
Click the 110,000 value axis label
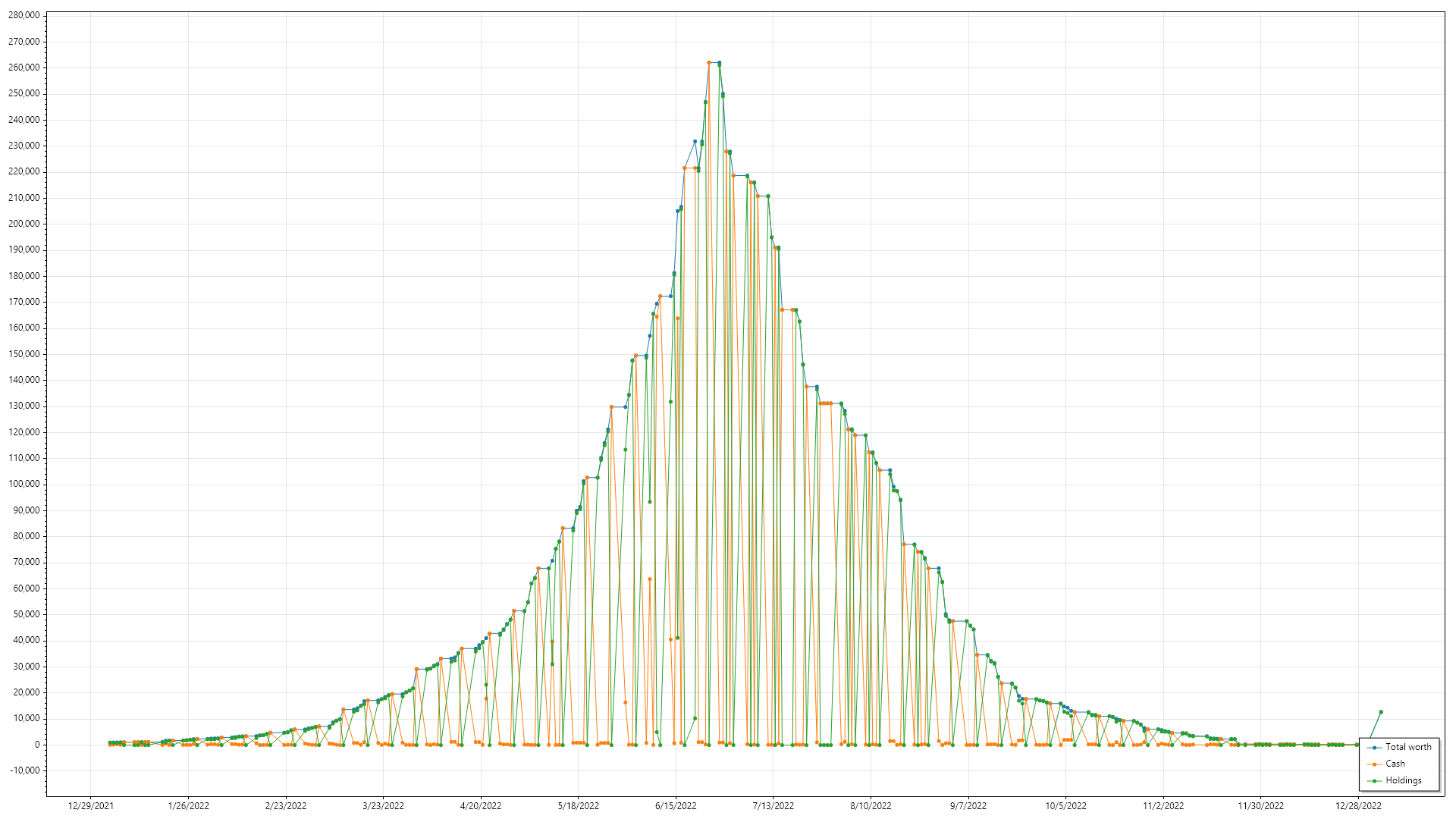coord(24,458)
